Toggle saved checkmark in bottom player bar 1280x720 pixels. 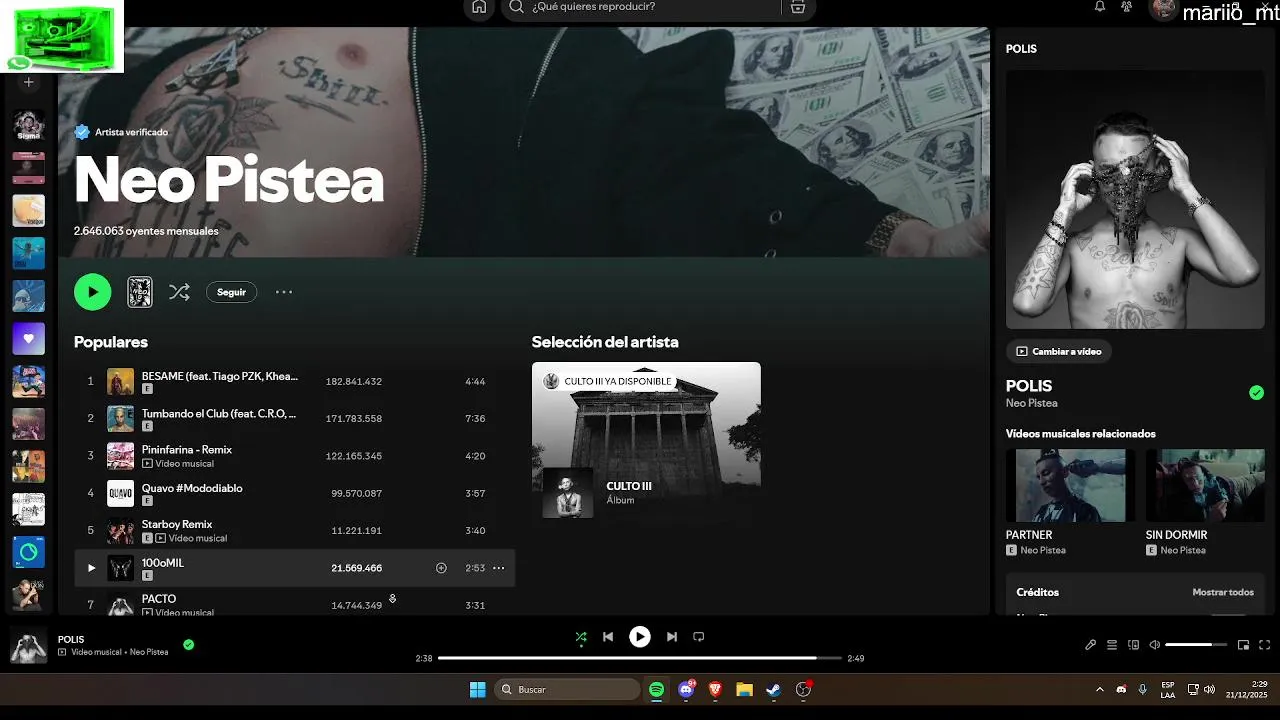(x=188, y=645)
